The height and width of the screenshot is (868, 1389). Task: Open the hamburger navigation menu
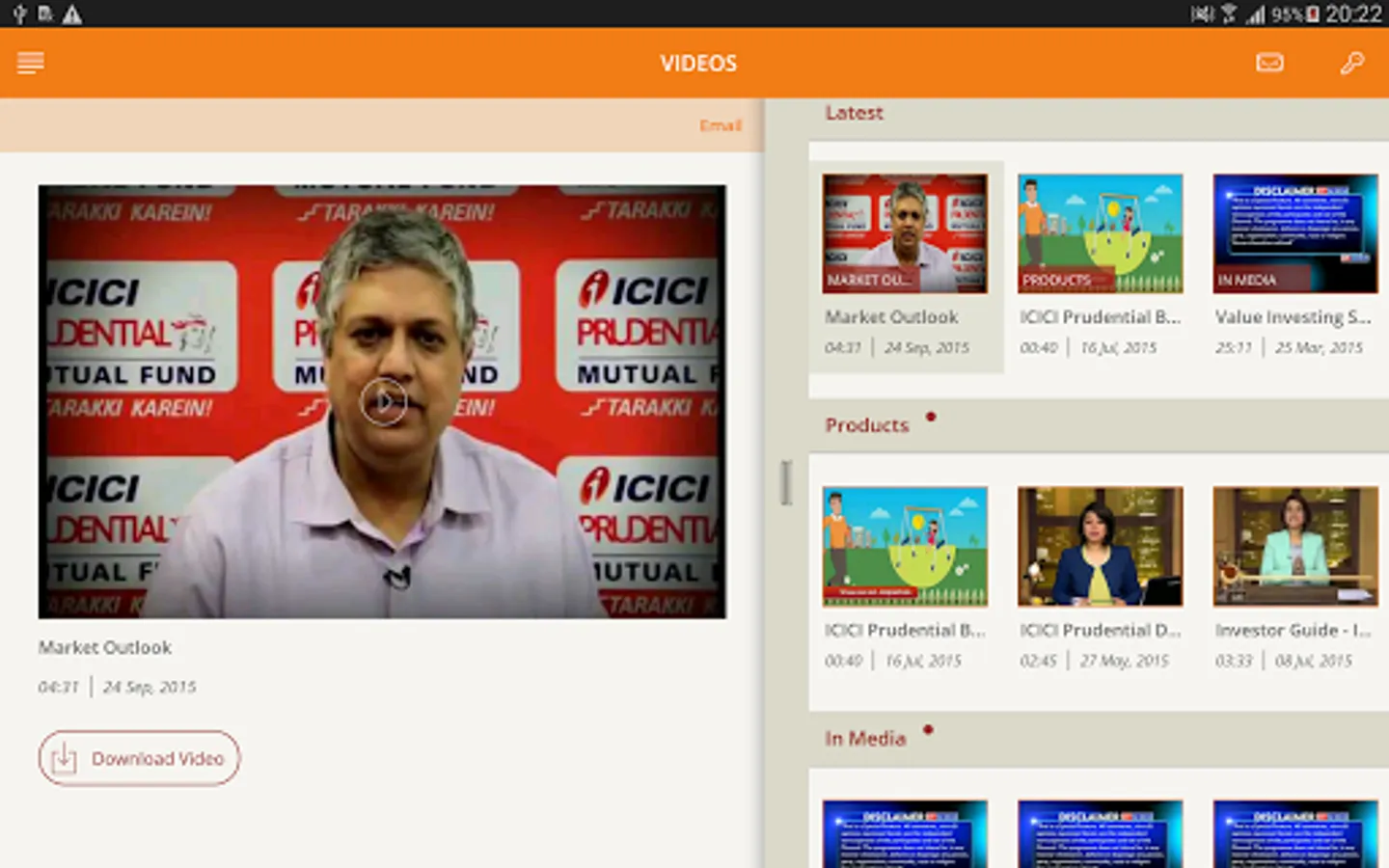30,64
